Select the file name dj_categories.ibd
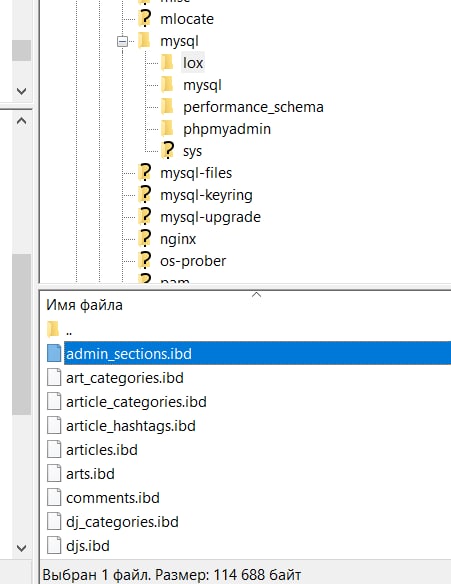The width and height of the screenshot is (451, 584). click(x=122, y=522)
